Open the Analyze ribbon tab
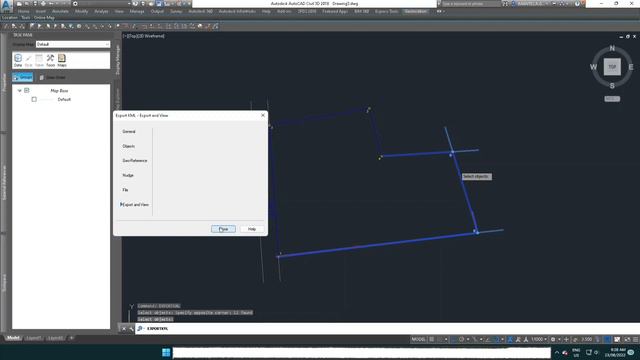This screenshot has height=360, width=640. 101,11
